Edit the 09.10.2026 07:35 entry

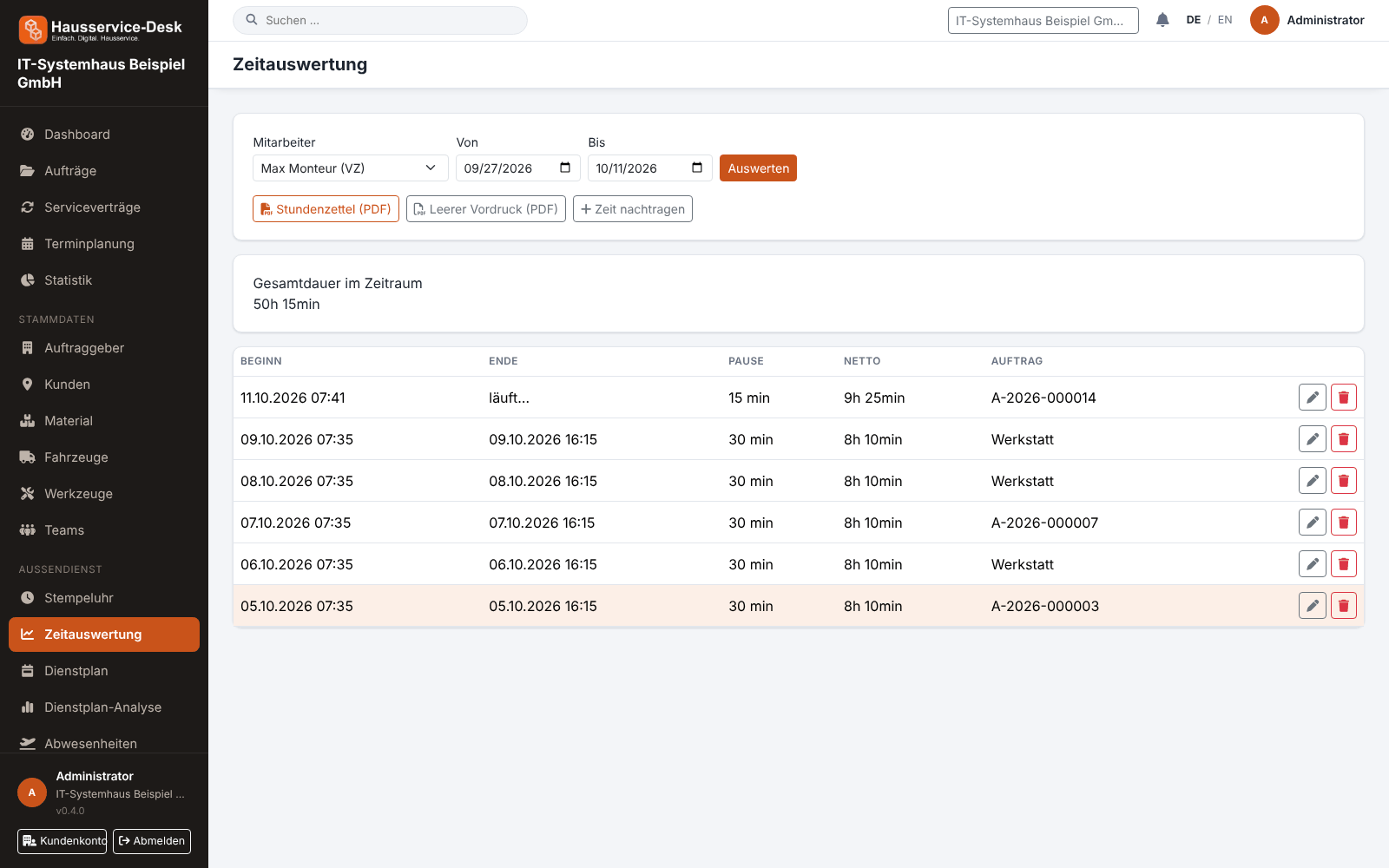1313,439
